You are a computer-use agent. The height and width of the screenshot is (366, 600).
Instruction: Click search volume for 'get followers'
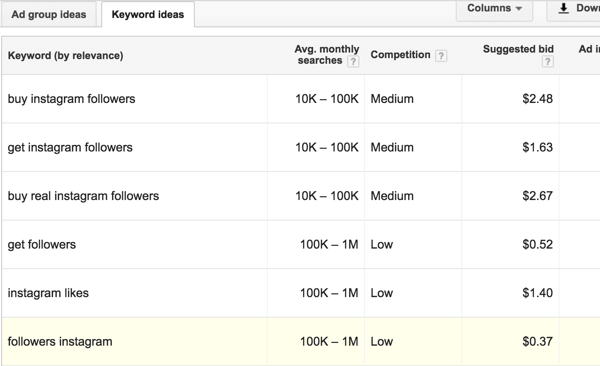329,244
